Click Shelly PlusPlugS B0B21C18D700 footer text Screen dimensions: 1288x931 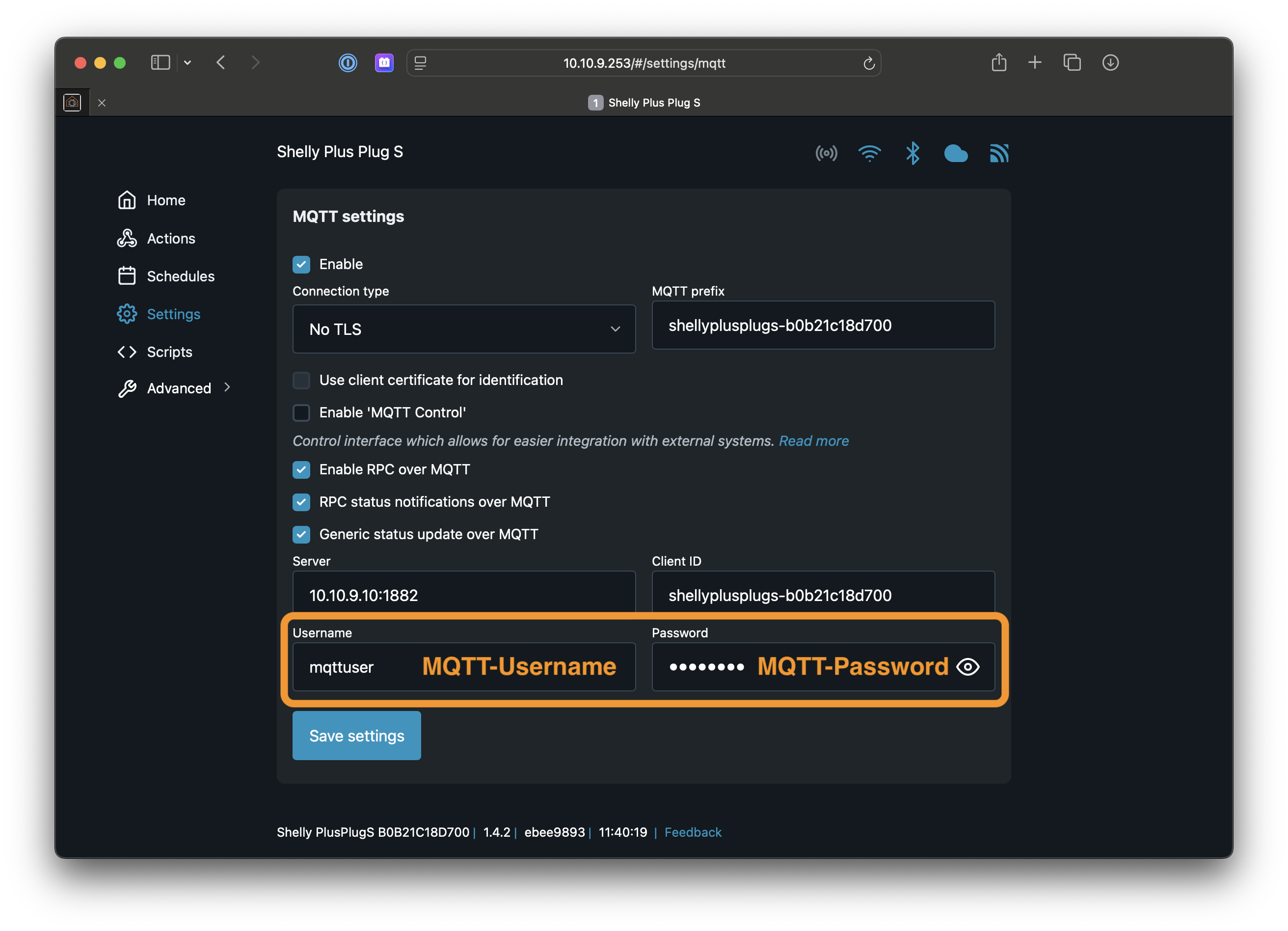373,833
